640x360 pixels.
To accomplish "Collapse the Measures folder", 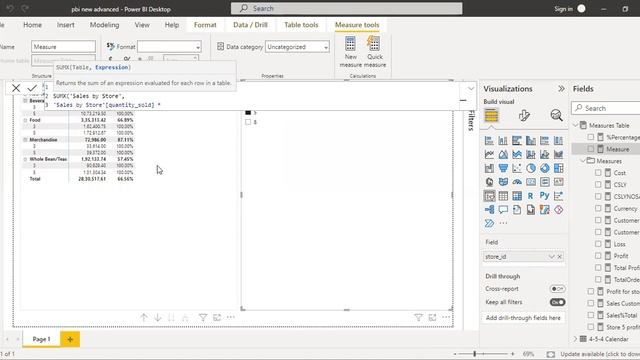I will point(583,161).
